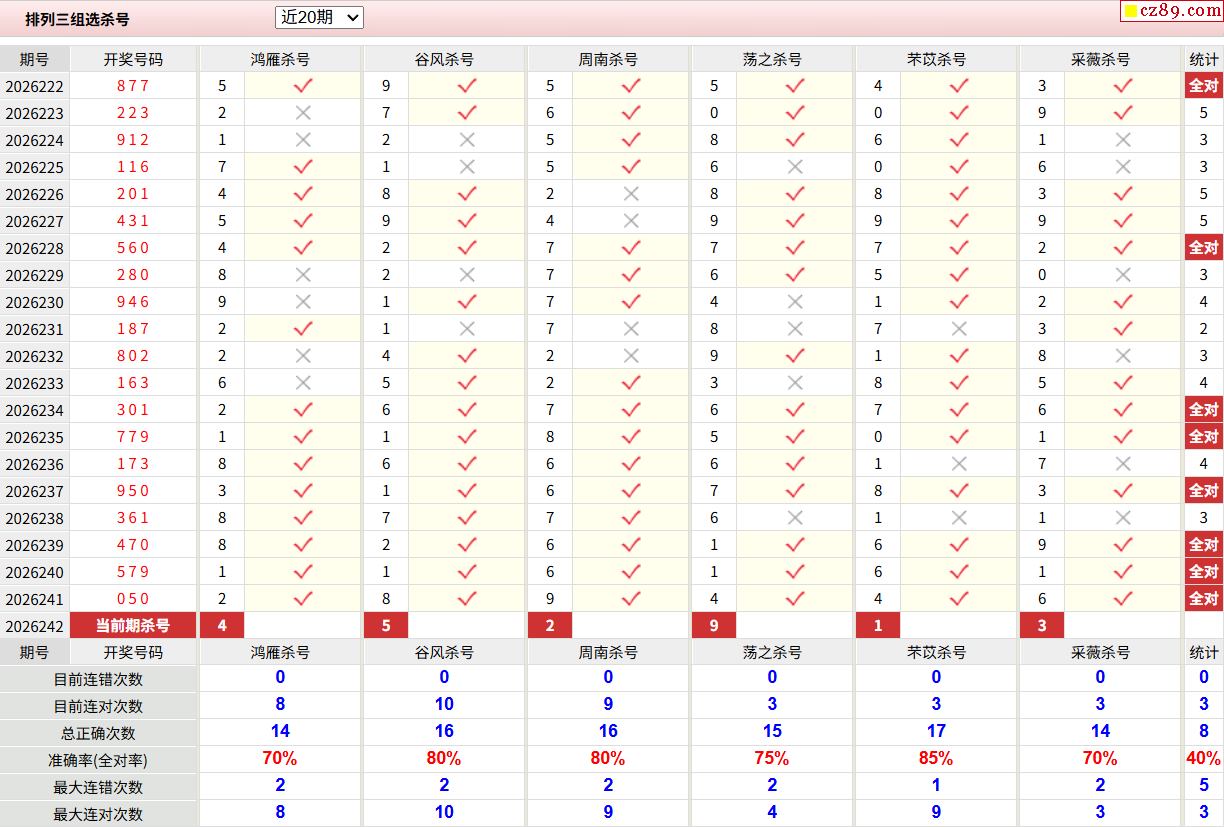Click the gray cross for 采薇杀号 in period 2026238
The image size is (1224, 827).
(1123, 518)
